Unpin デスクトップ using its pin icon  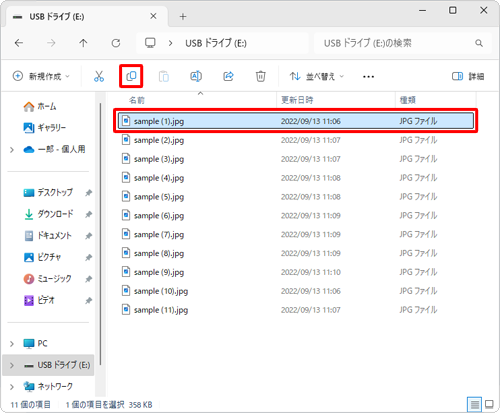(88, 193)
